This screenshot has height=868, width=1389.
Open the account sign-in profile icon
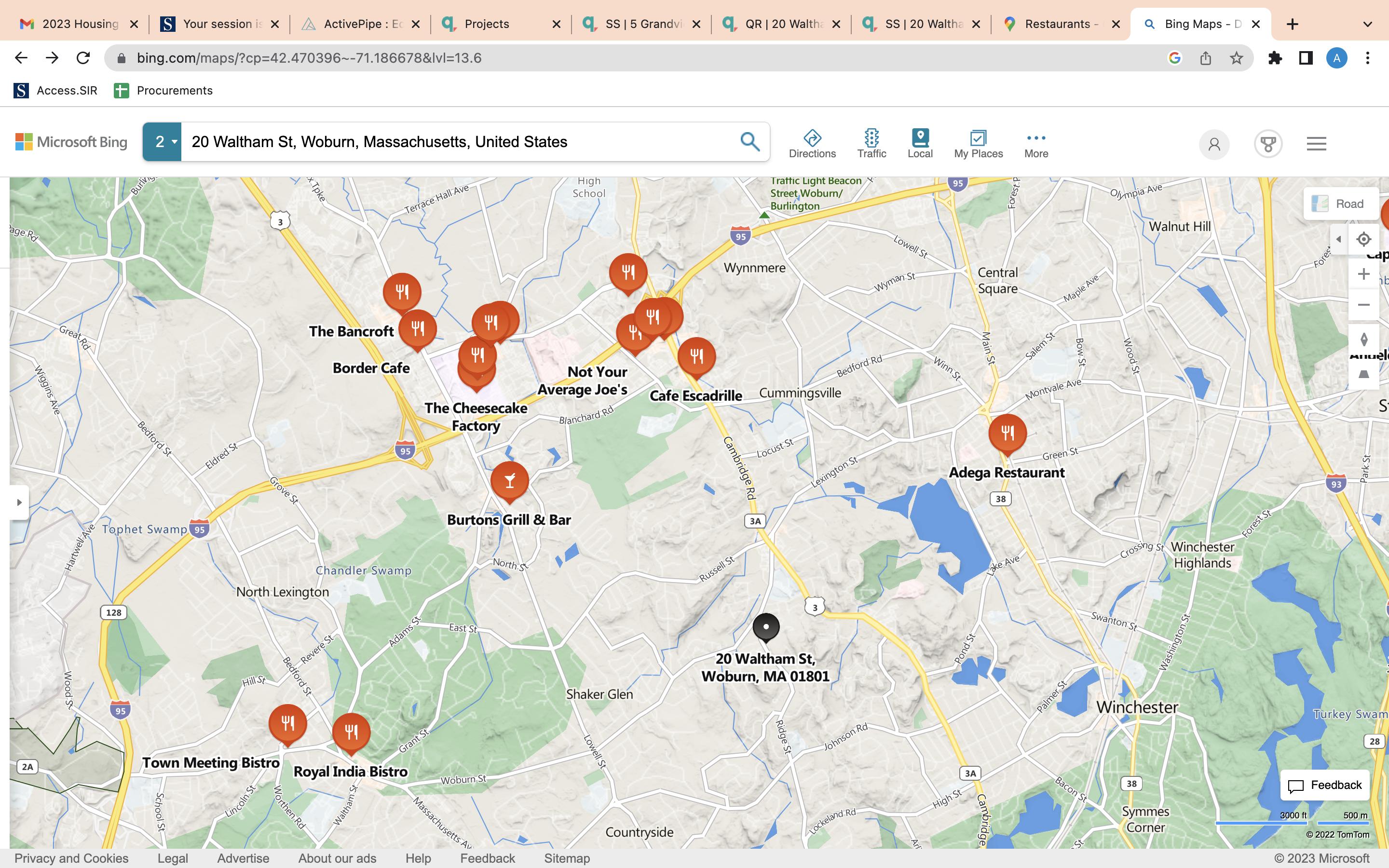coord(1214,144)
